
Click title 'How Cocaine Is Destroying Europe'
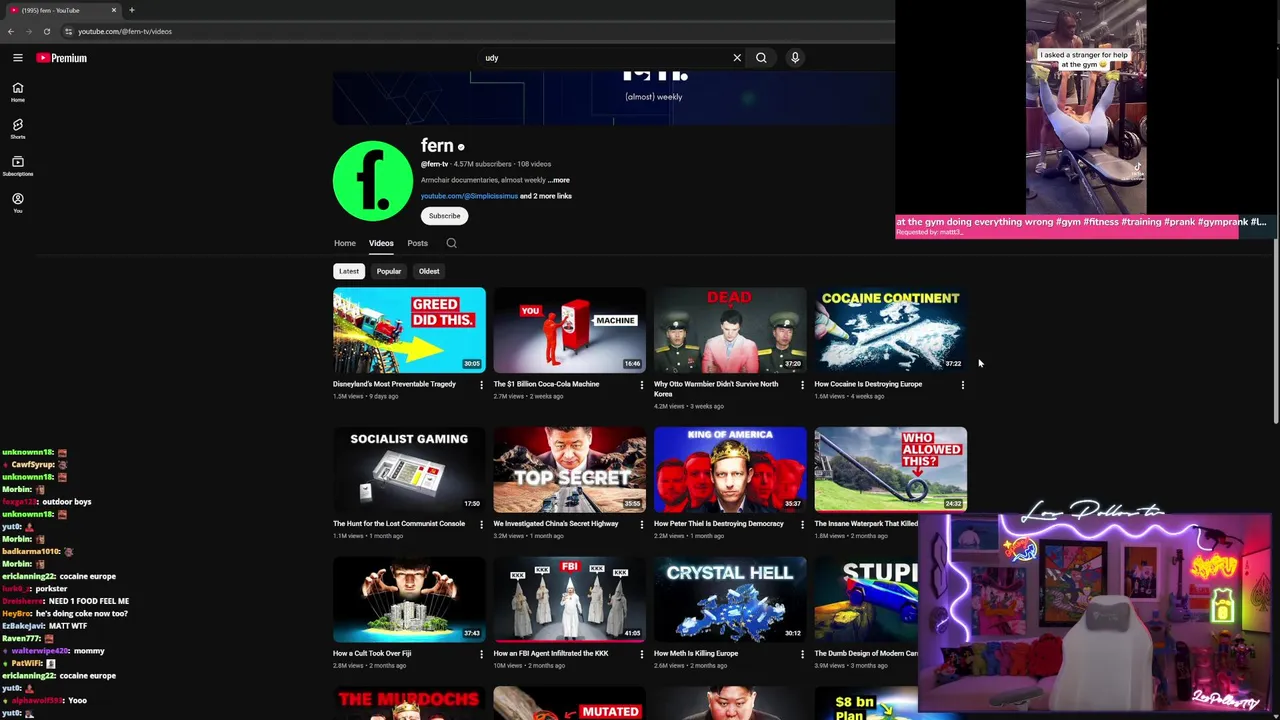(868, 384)
